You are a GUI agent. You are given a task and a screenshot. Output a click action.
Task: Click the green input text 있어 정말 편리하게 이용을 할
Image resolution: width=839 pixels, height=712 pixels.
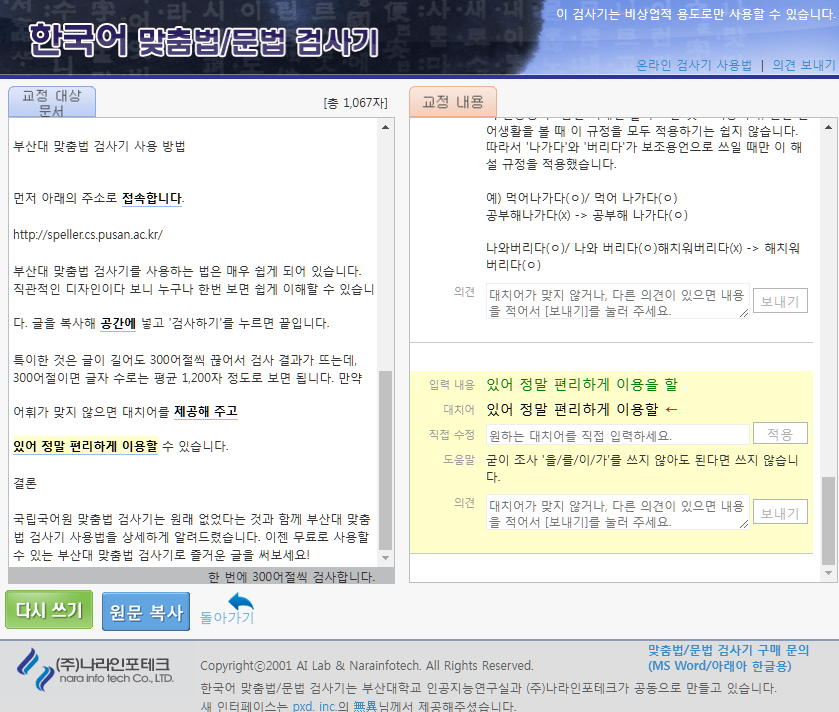[x=582, y=385]
